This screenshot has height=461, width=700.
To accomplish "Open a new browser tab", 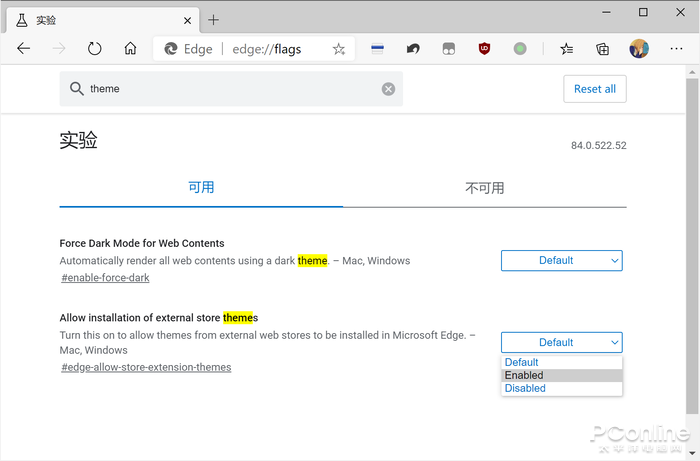I will click(x=213, y=20).
